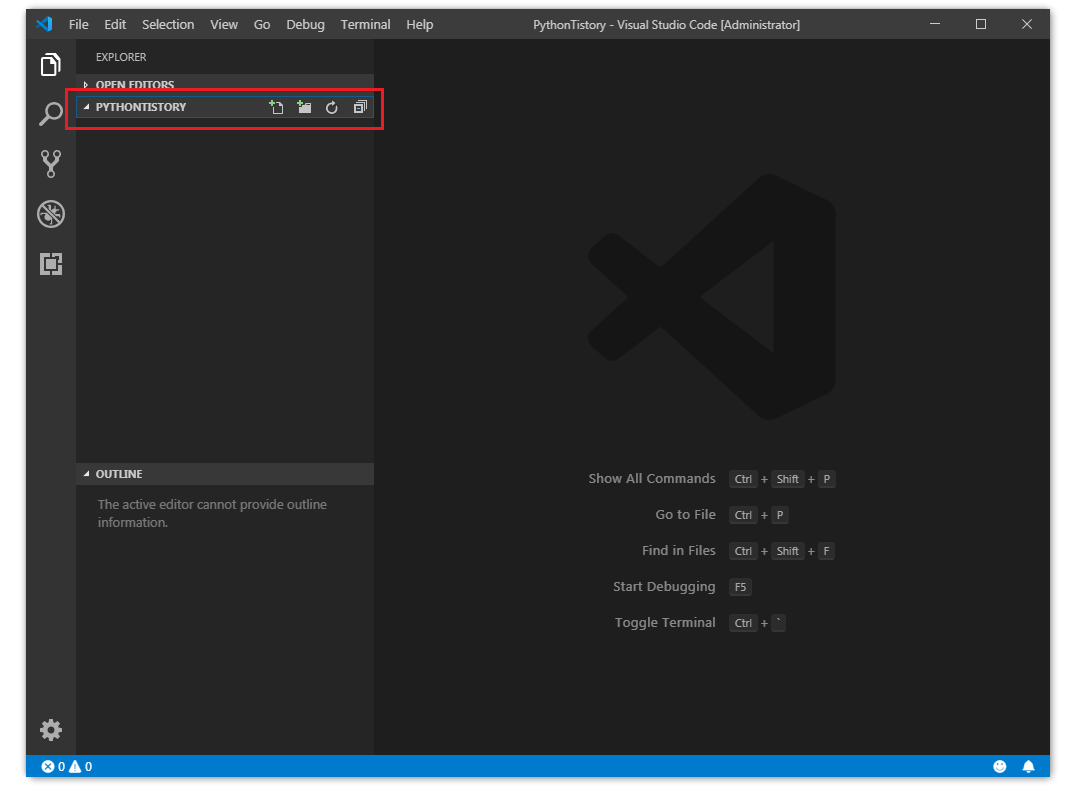Click the warnings count in status bar

(81, 766)
